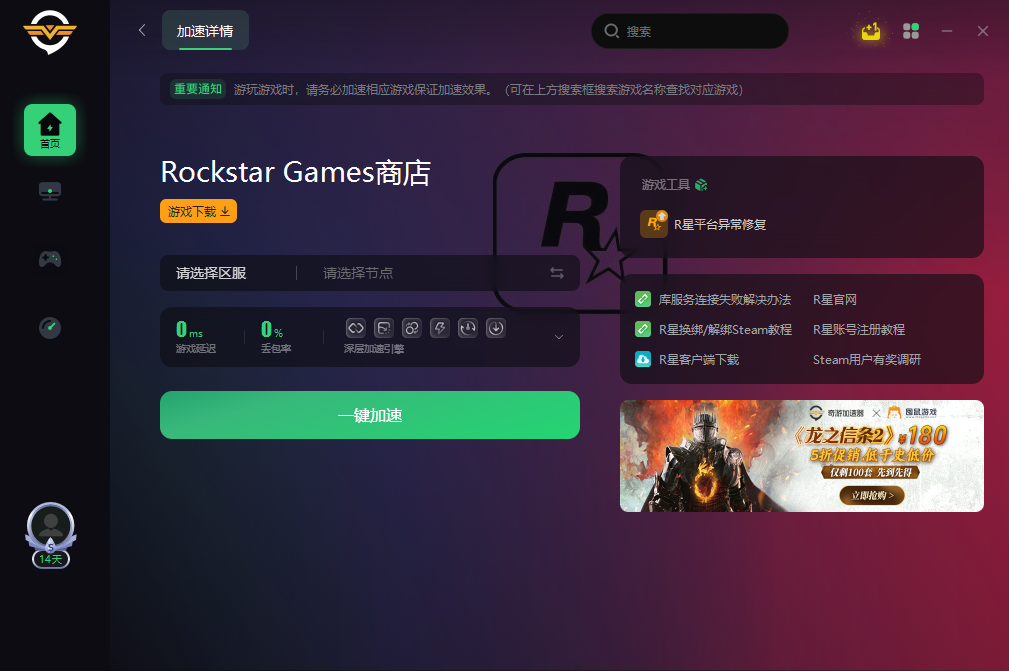Click the magnifier search icon
The width and height of the screenshot is (1009, 671).
point(611,31)
